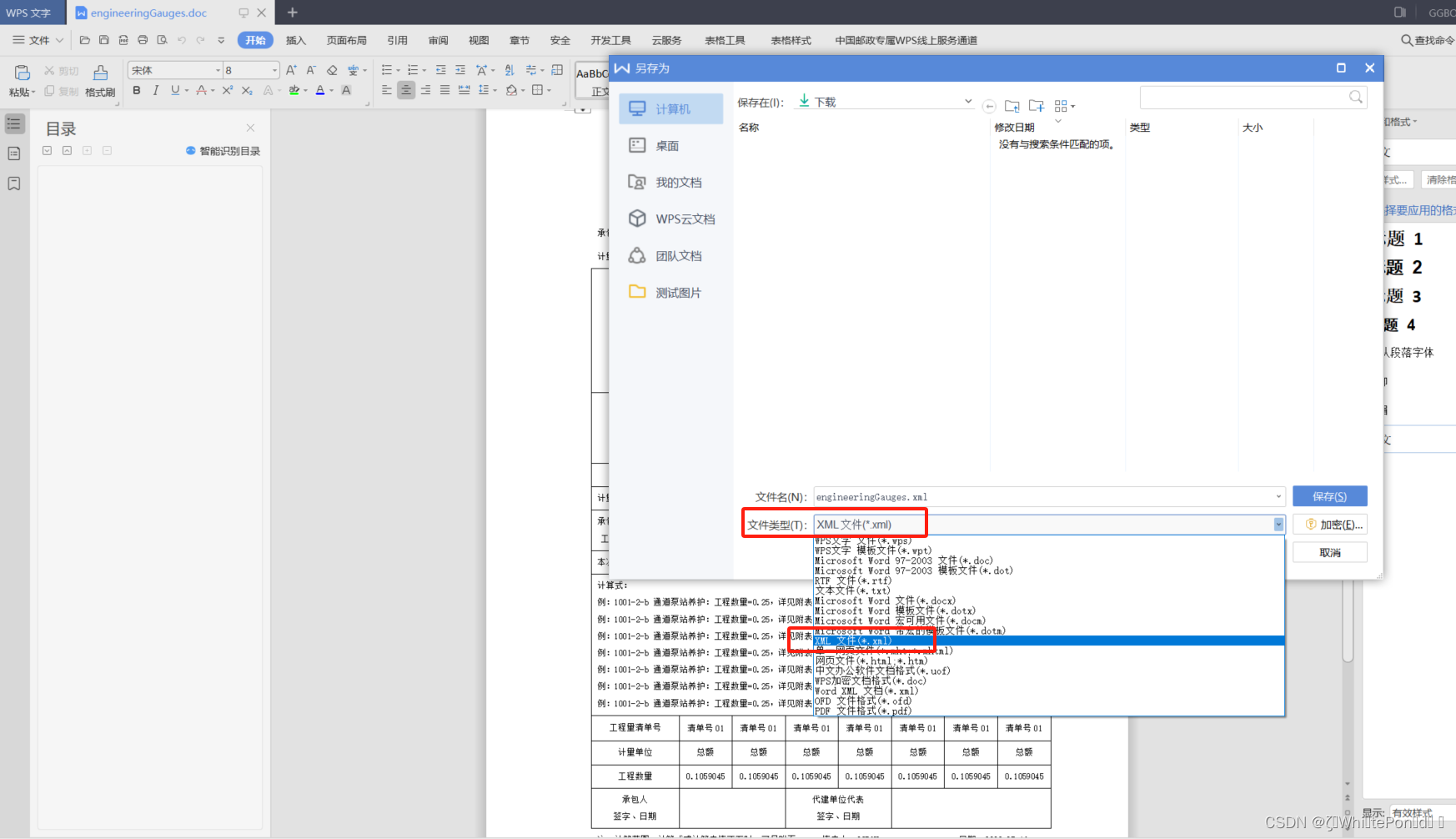Create a new folder in save dialog

(x=1036, y=106)
